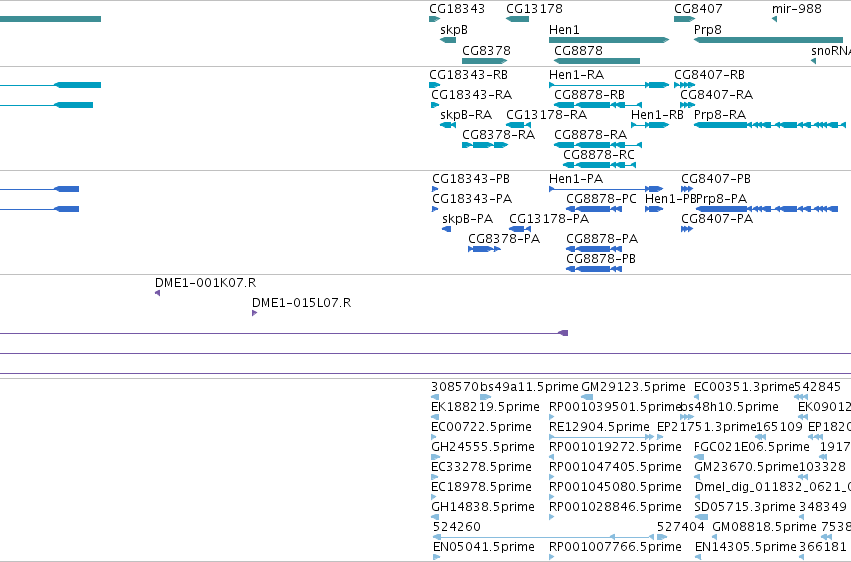Screen dimensions: 851x562
Task: Click the EN05041.5prime EST label
Action: point(484,547)
